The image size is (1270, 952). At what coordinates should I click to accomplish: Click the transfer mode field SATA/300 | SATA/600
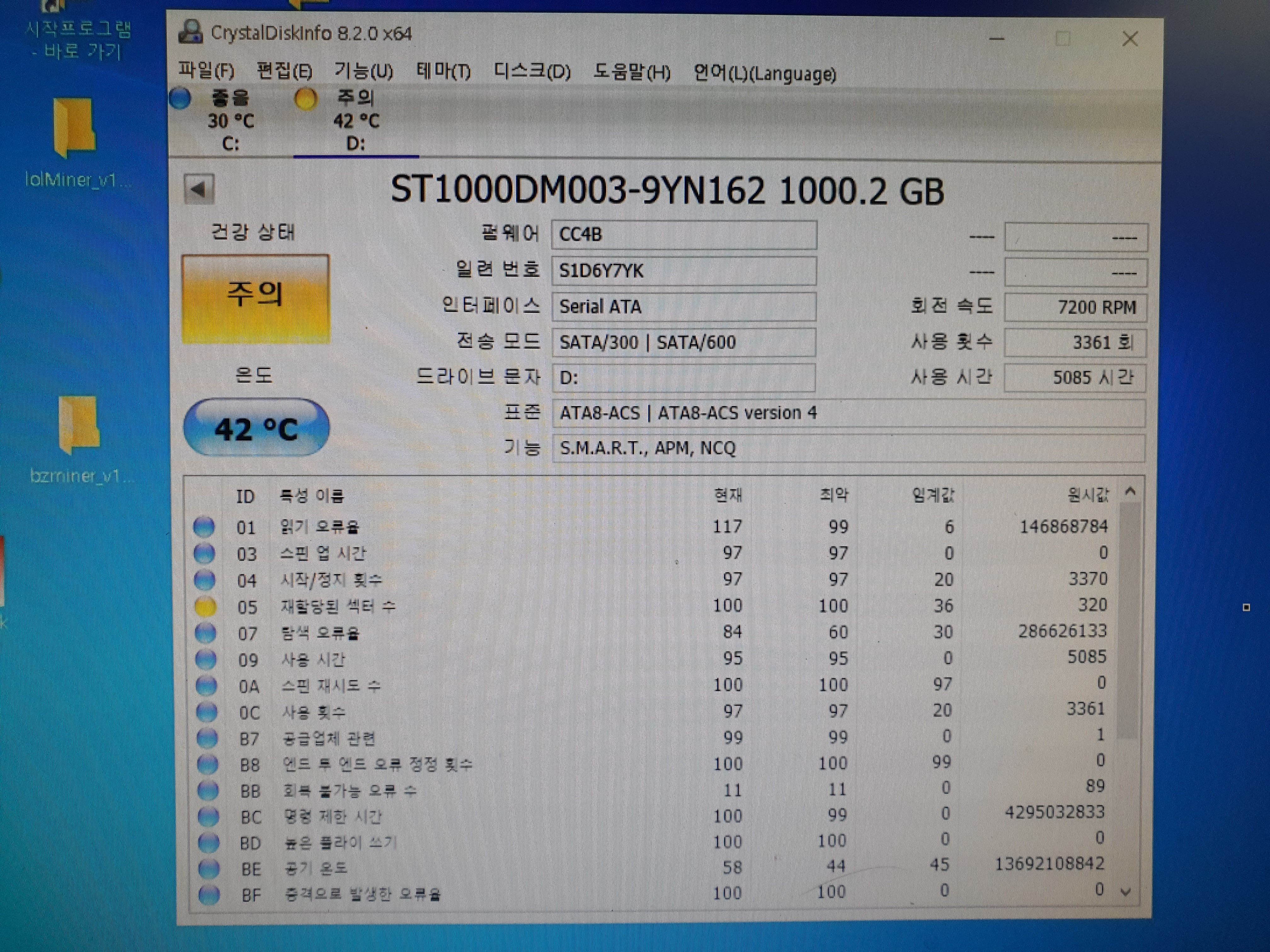click(684, 342)
